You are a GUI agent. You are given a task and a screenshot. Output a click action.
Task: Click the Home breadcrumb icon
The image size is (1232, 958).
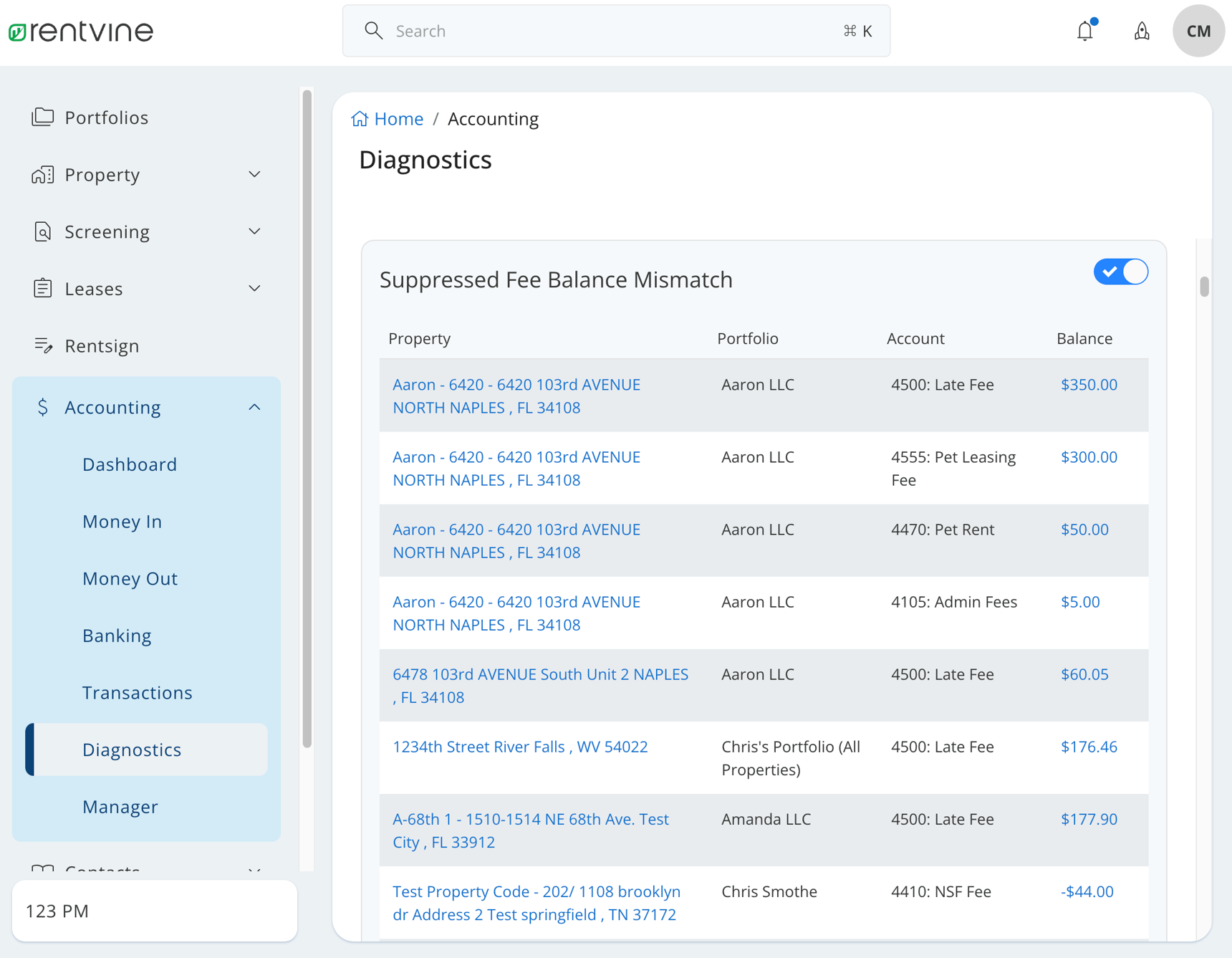point(360,118)
